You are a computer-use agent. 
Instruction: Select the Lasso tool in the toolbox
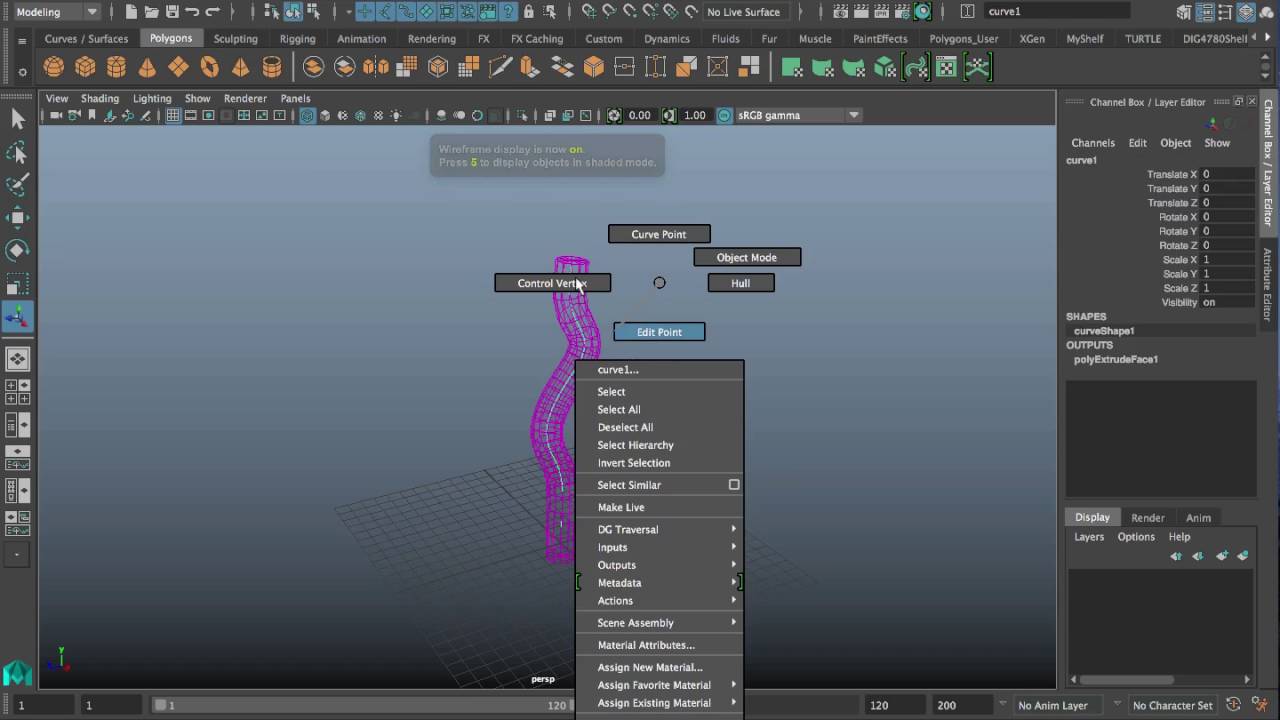[x=17, y=153]
